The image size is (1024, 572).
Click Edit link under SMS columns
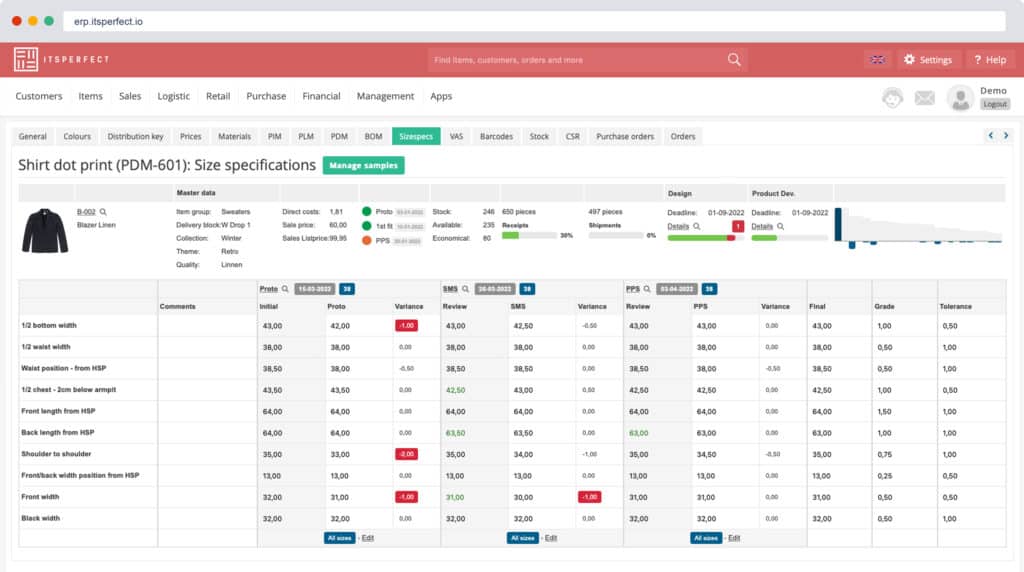tap(551, 538)
